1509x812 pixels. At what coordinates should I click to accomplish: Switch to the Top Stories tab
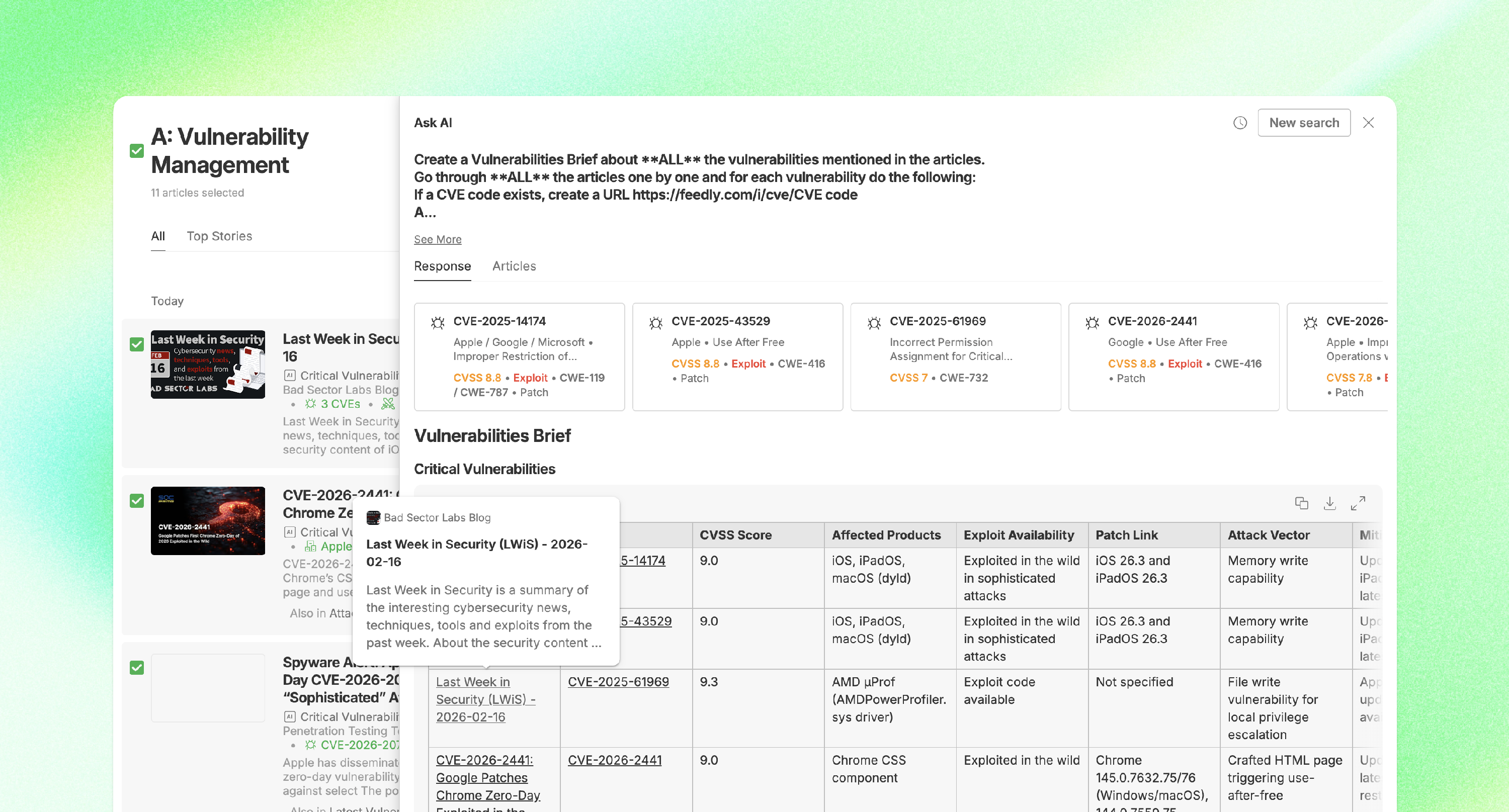pos(219,236)
